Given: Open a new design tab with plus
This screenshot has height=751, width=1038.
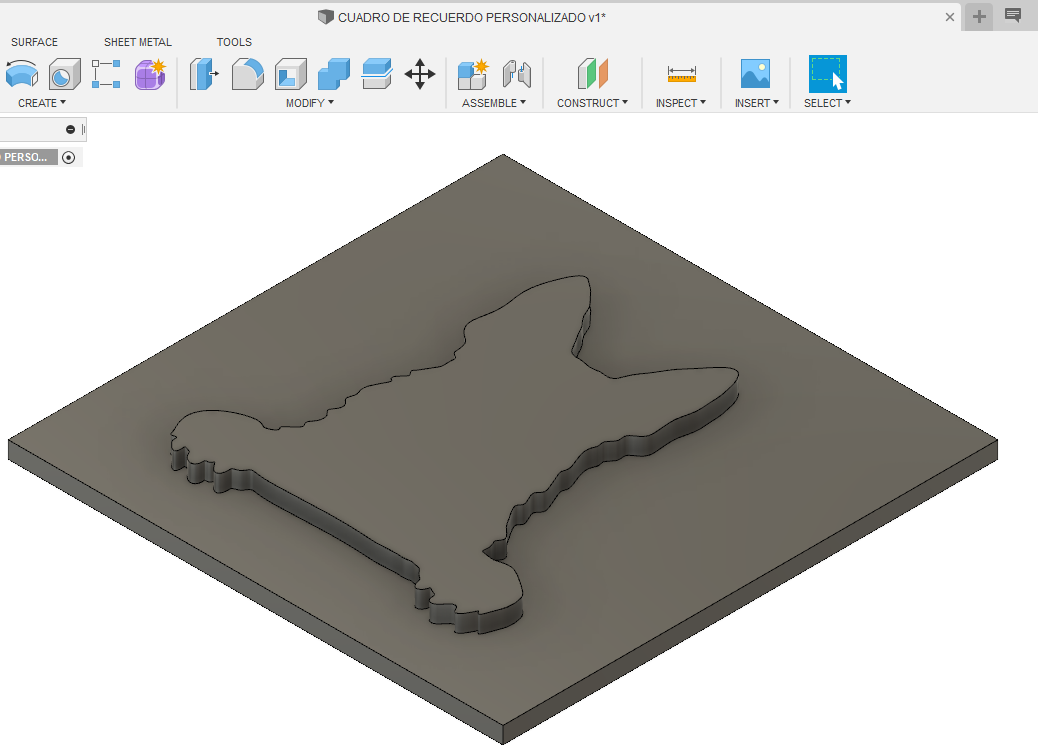Looking at the screenshot, I should (979, 17).
